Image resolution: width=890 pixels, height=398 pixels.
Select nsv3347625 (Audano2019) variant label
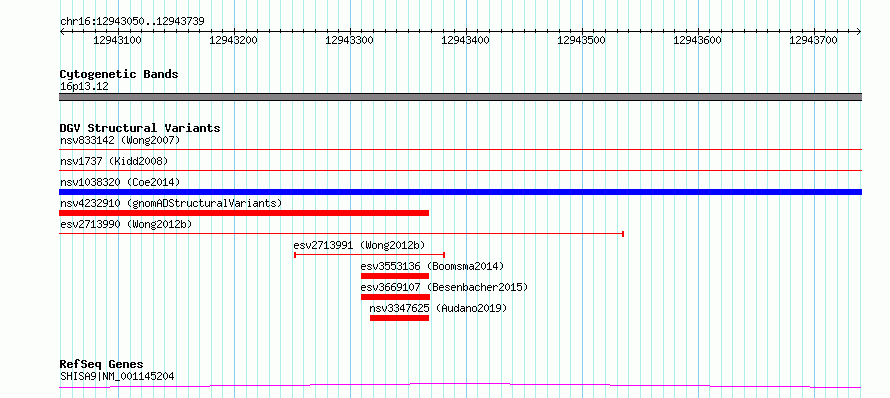(x=438, y=309)
